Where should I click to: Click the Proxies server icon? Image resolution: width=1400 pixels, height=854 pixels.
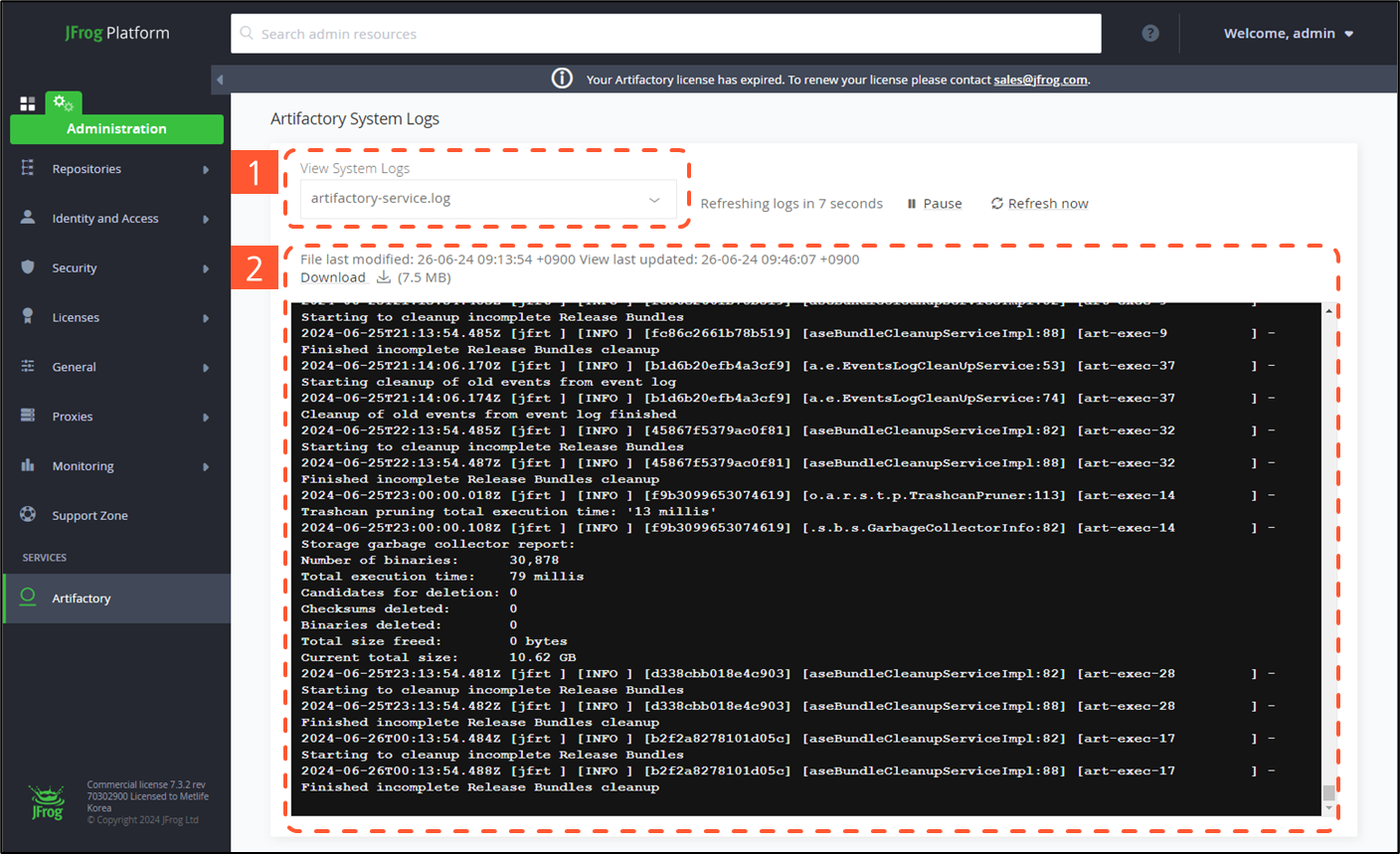click(28, 415)
